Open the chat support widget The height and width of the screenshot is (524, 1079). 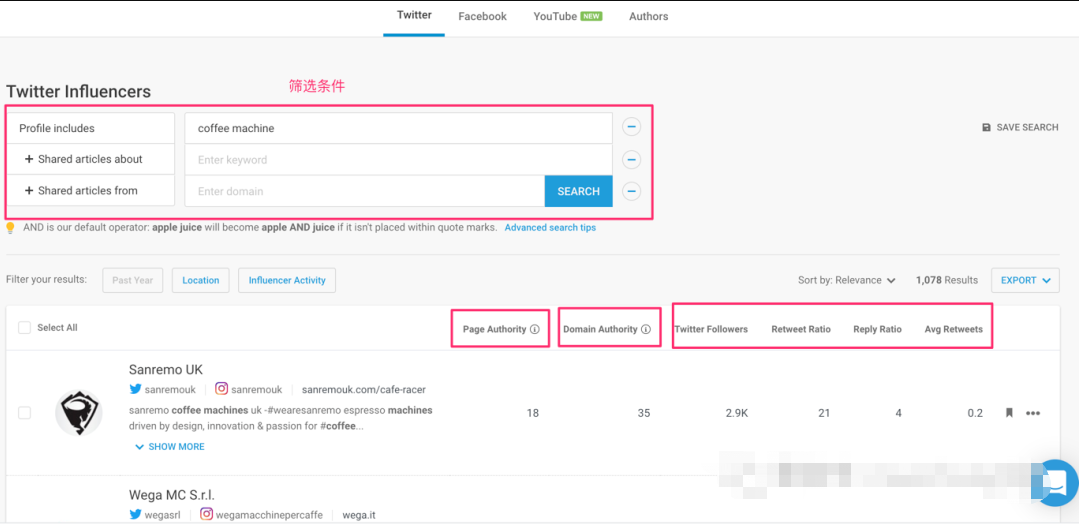point(1054,483)
